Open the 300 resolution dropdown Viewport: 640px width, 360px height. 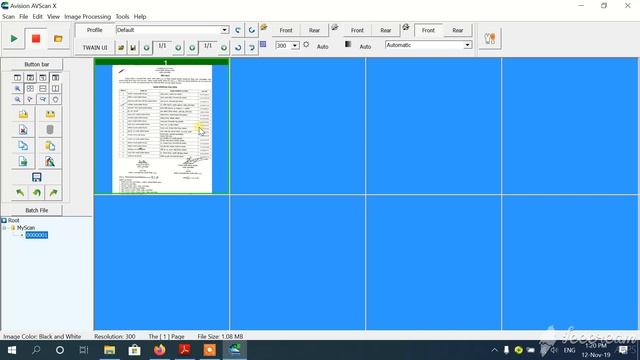pos(295,45)
